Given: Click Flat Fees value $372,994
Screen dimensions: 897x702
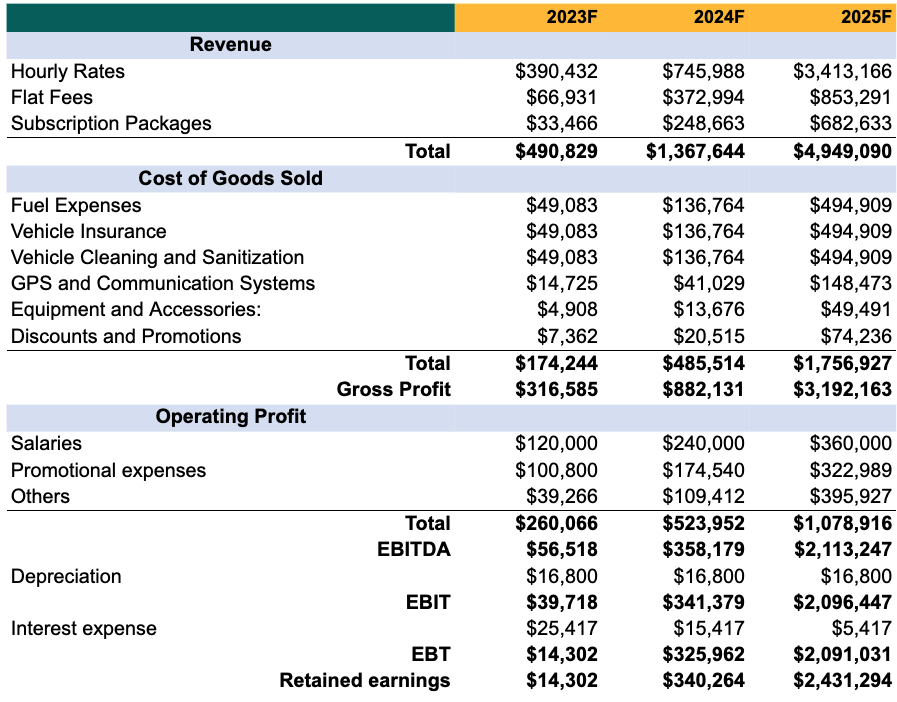Looking at the screenshot, I should pyautogui.click(x=704, y=97).
